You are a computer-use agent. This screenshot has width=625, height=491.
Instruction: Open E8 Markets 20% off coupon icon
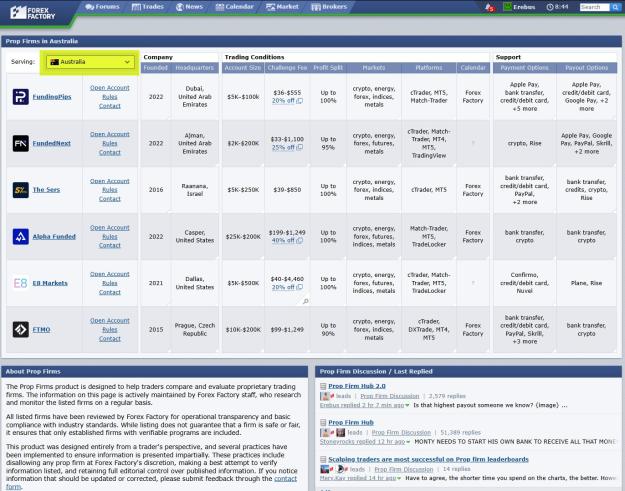(300, 287)
